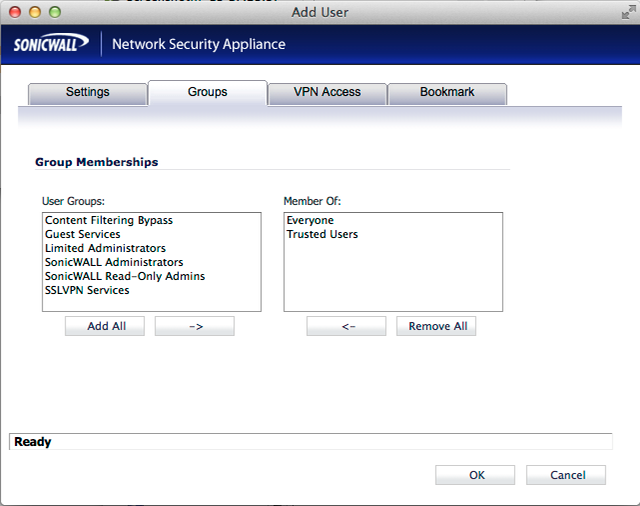
Task: Click the Remove All button
Action: coord(436,326)
